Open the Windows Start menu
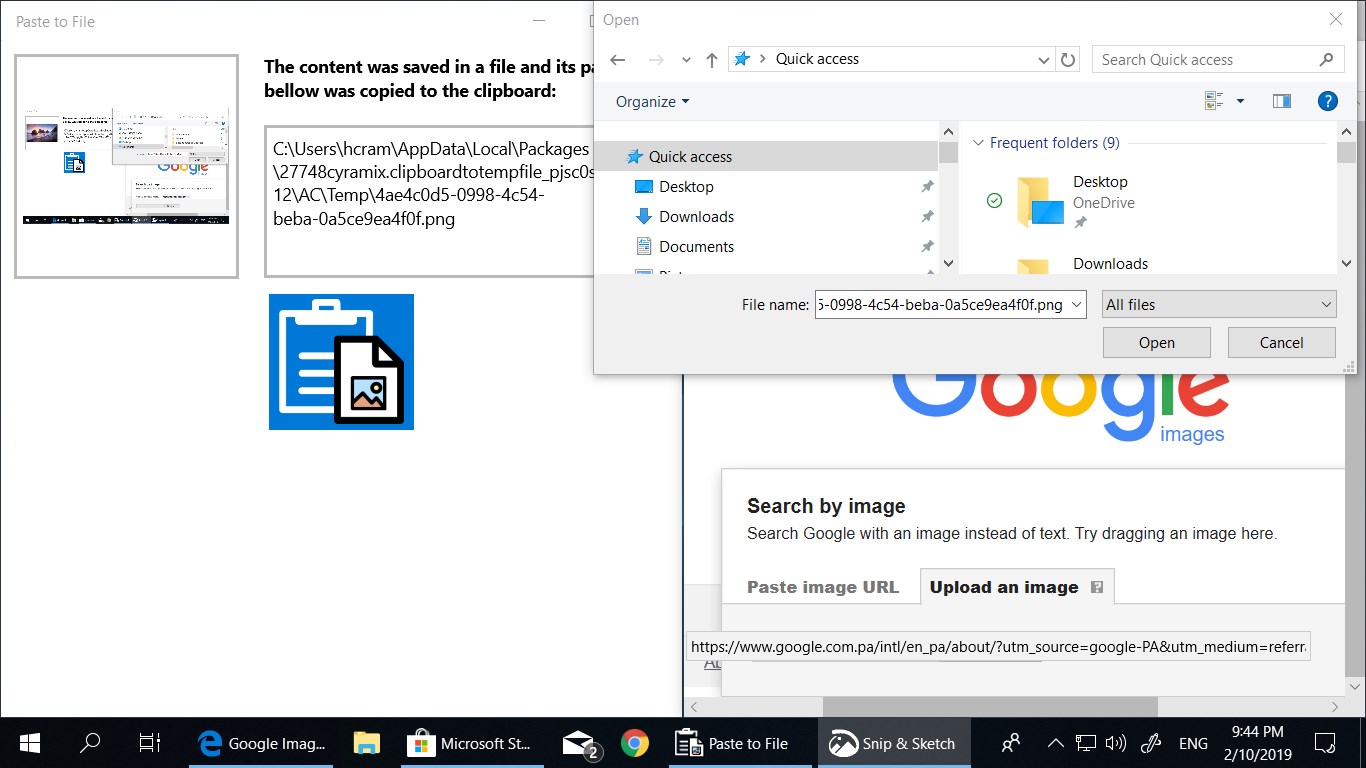 coord(30,743)
